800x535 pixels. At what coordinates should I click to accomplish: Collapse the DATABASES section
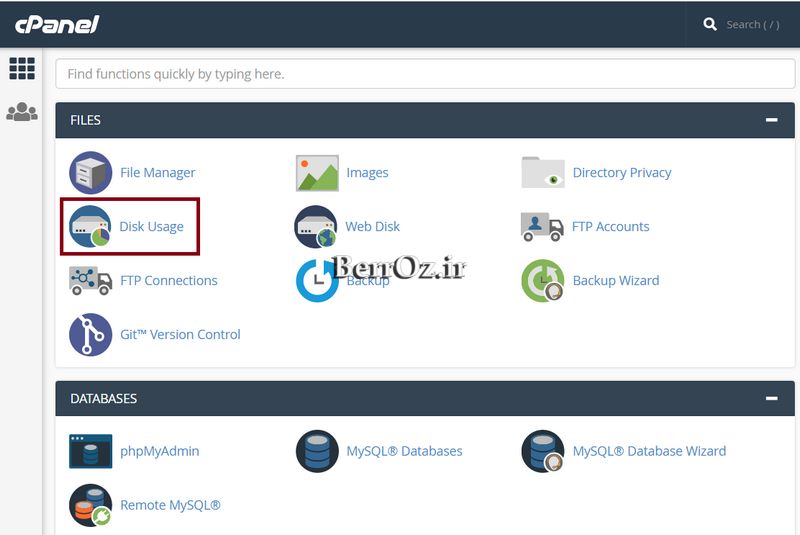[771, 398]
